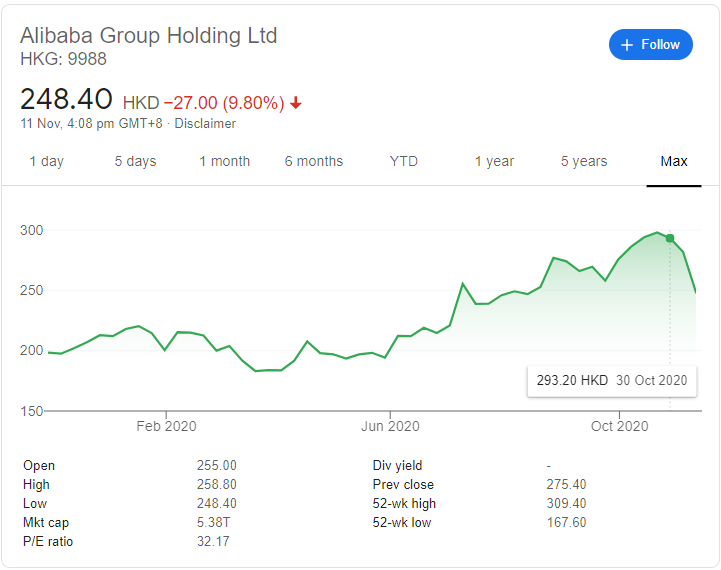Click the Alibaba Group Holding Ltd title

[149, 36]
